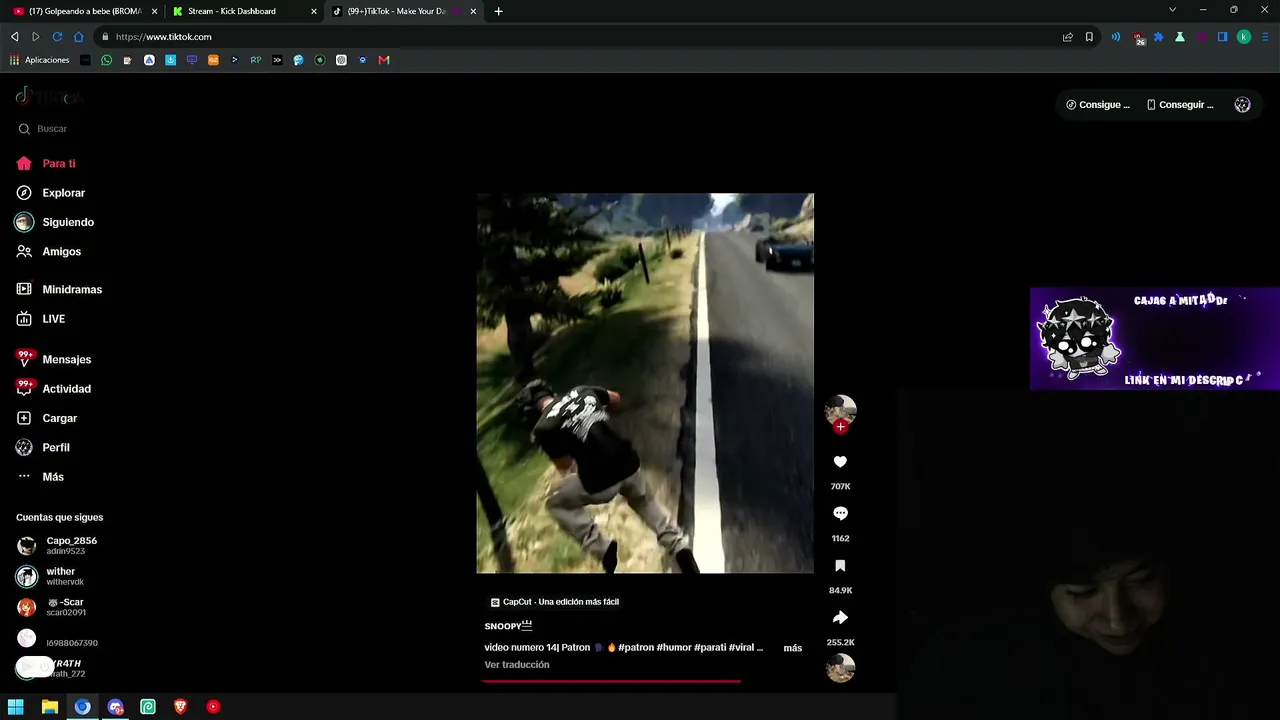Click the Consigue button in the header
Viewport: 1280px width, 720px height.
click(x=1098, y=105)
